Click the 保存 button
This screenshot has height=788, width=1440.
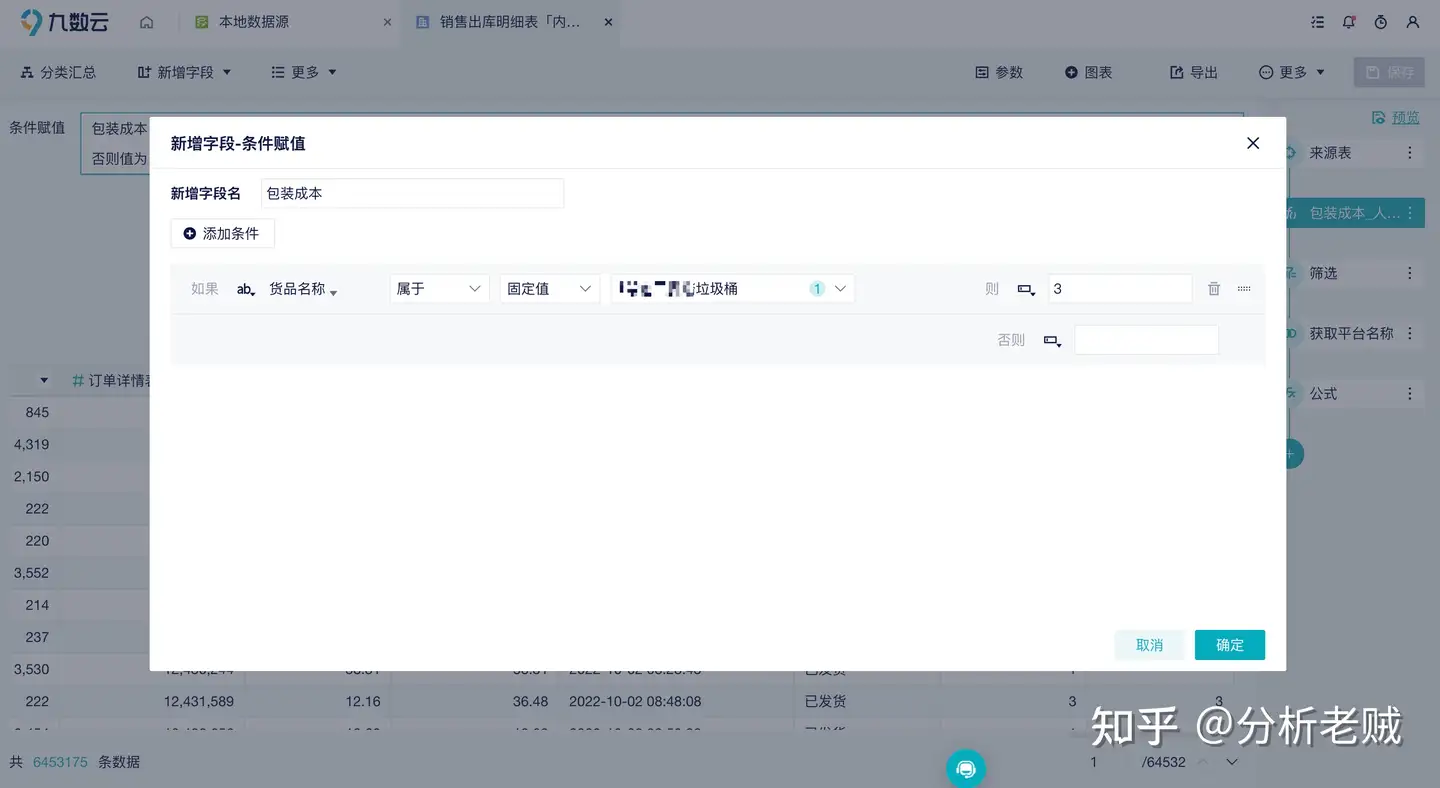coord(1389,72)
